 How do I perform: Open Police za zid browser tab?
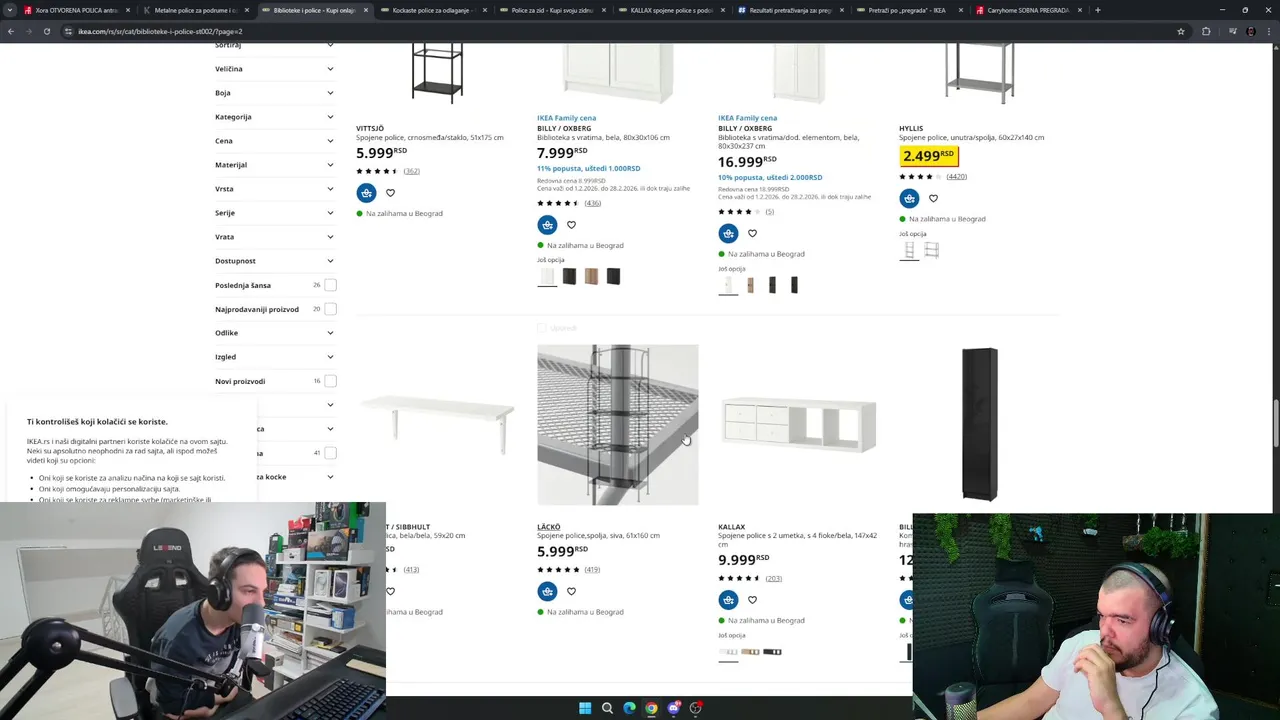click(552, 10)
